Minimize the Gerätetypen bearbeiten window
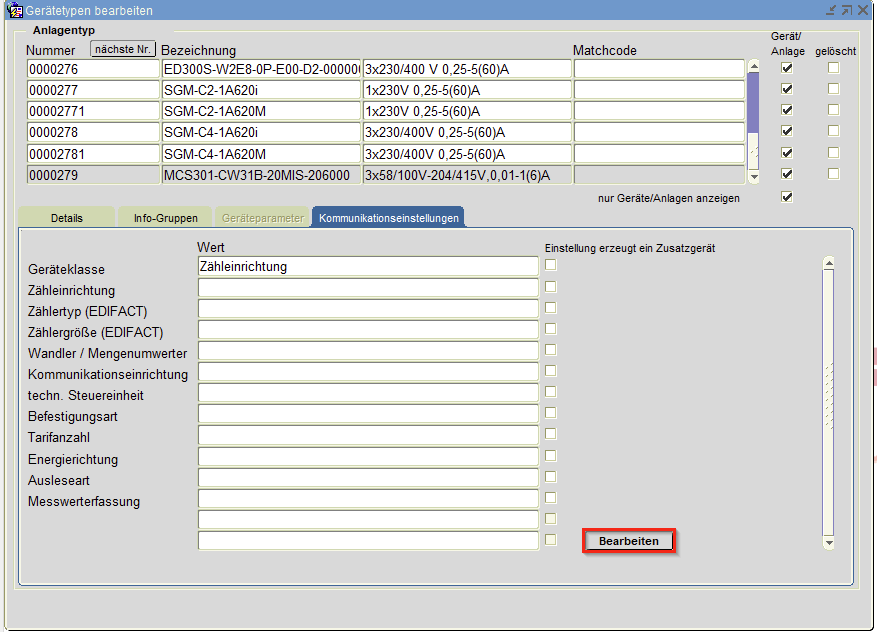877x632 pixels. point(829,10)
